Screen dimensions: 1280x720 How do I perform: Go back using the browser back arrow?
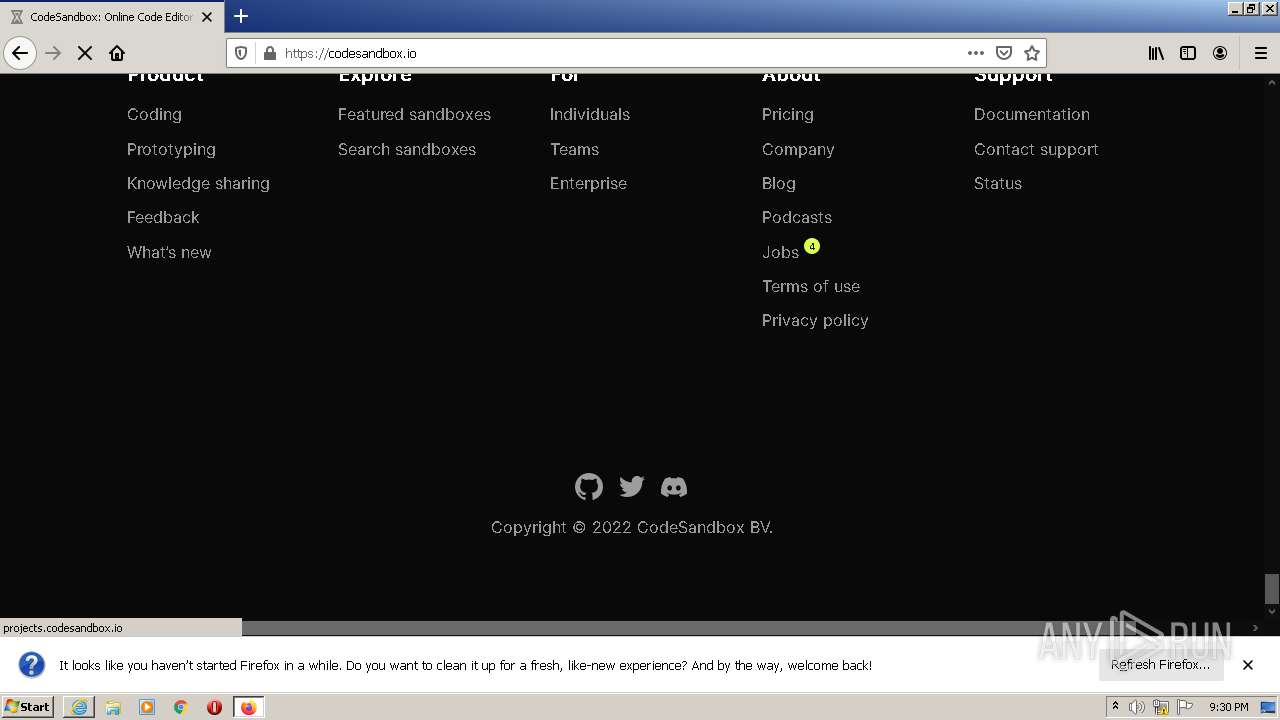point(20,53)
